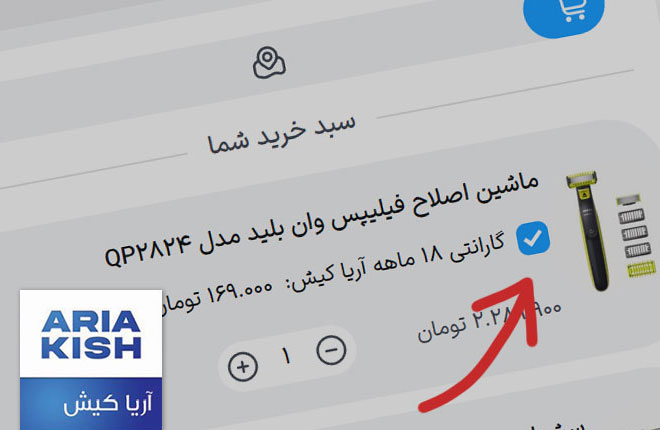The height and width of the screenshot is (430, 660).
Task: Open the ARIA KISH logo
Action: pyautogui.click(x=91, y=334)
